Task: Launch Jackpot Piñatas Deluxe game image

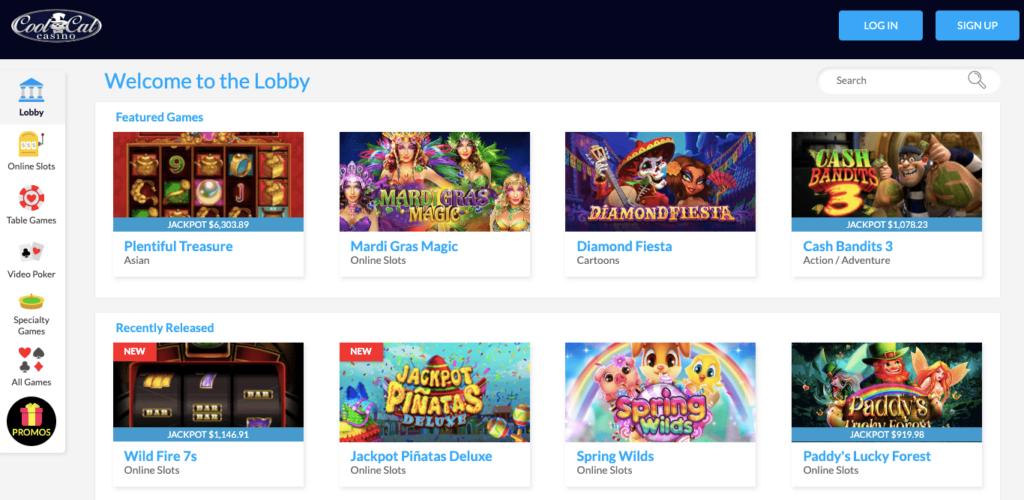Action: (434, 392)
